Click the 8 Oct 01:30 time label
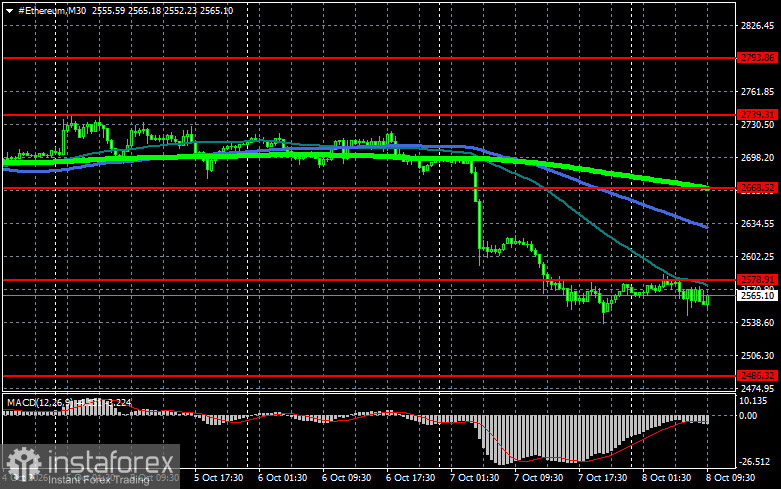Image resolution: width=781 pixels, height=489 pixels. pos(666,478)
